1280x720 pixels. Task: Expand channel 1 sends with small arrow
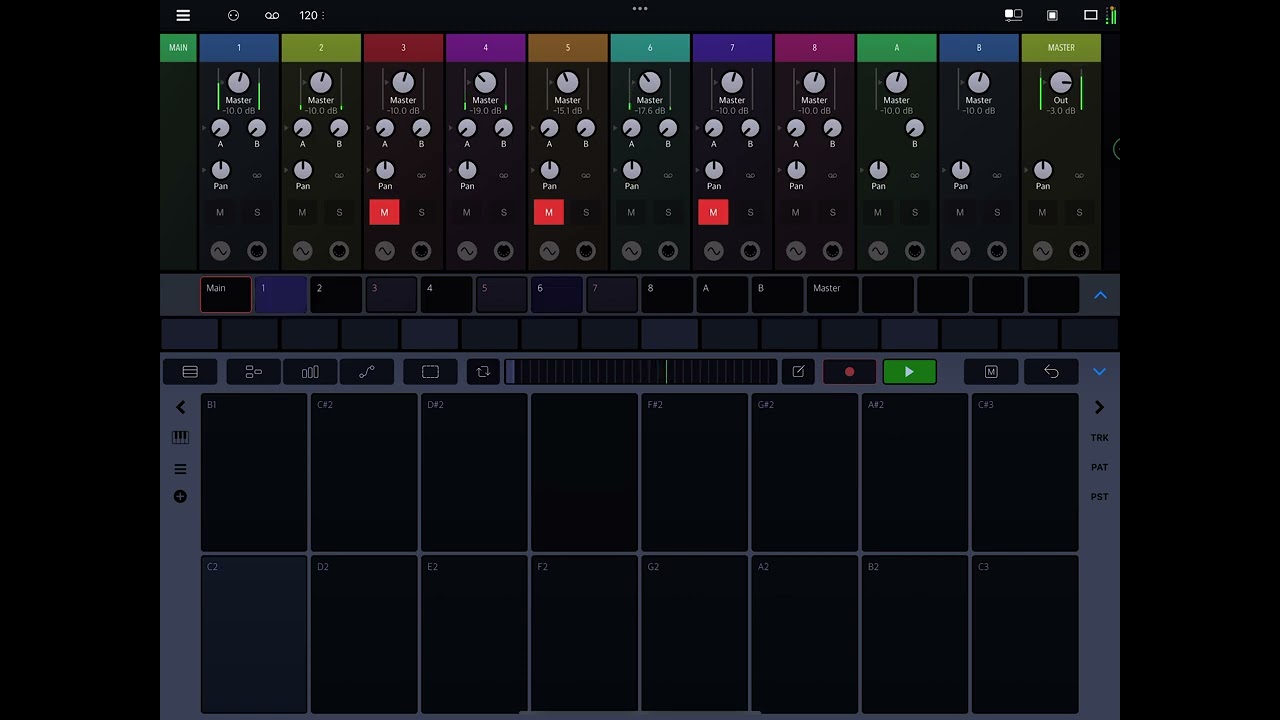[x=205, y=128]
